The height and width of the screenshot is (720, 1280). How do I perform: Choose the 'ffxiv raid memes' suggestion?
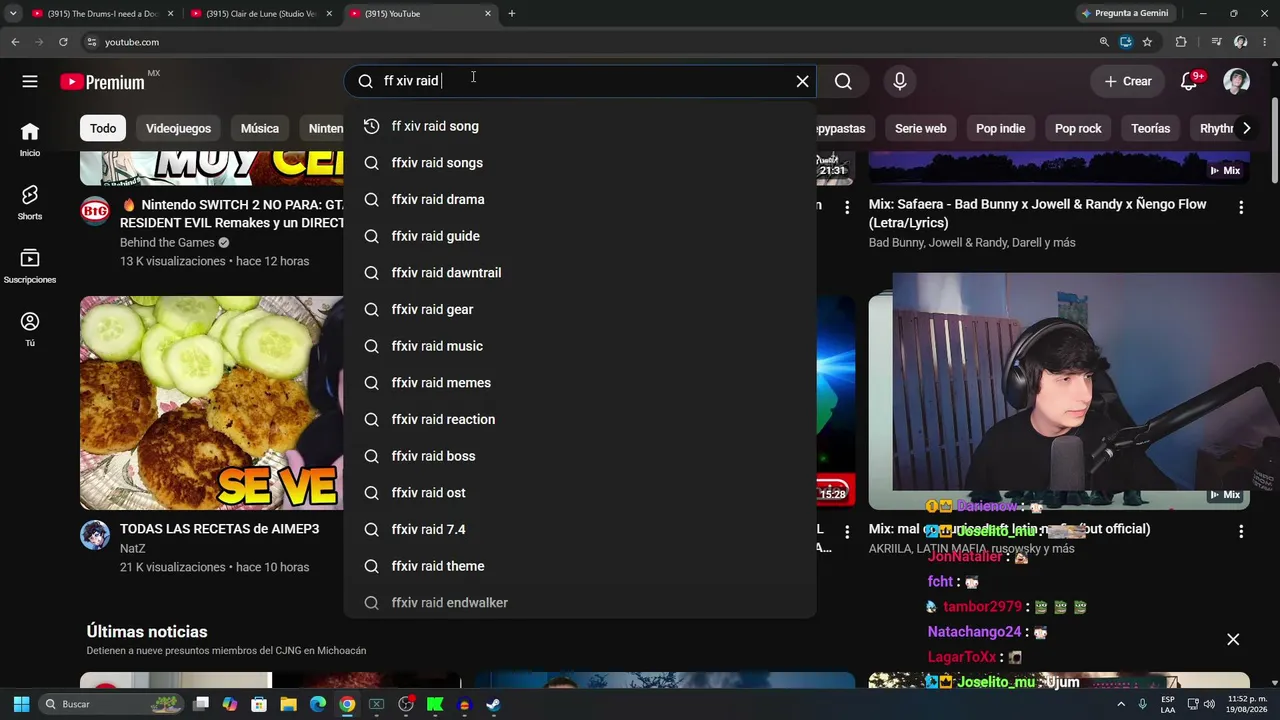pyautogui.click(x=580, y=383)
